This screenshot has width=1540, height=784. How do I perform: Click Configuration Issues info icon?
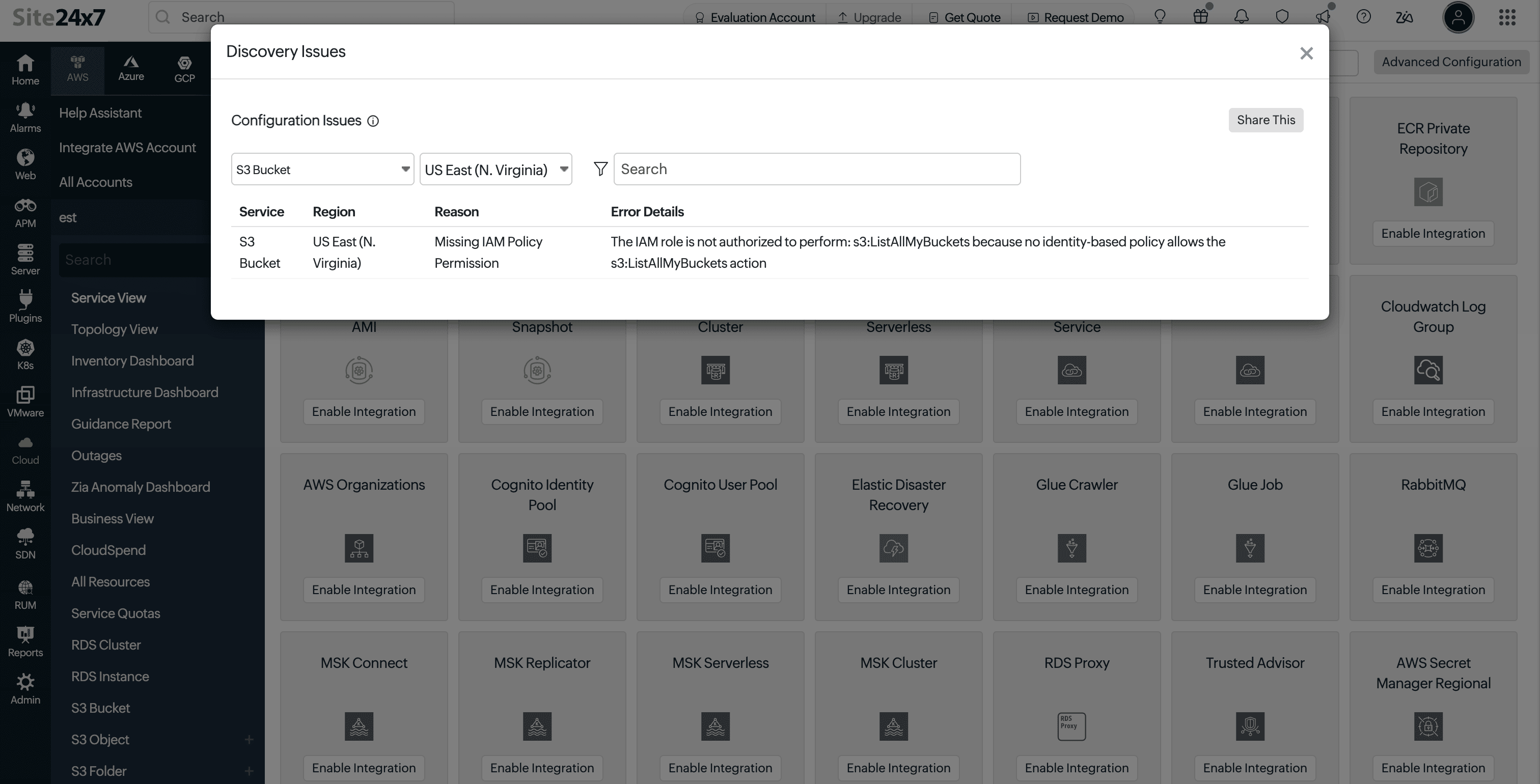pyautogui.click(x=372, y=121)
